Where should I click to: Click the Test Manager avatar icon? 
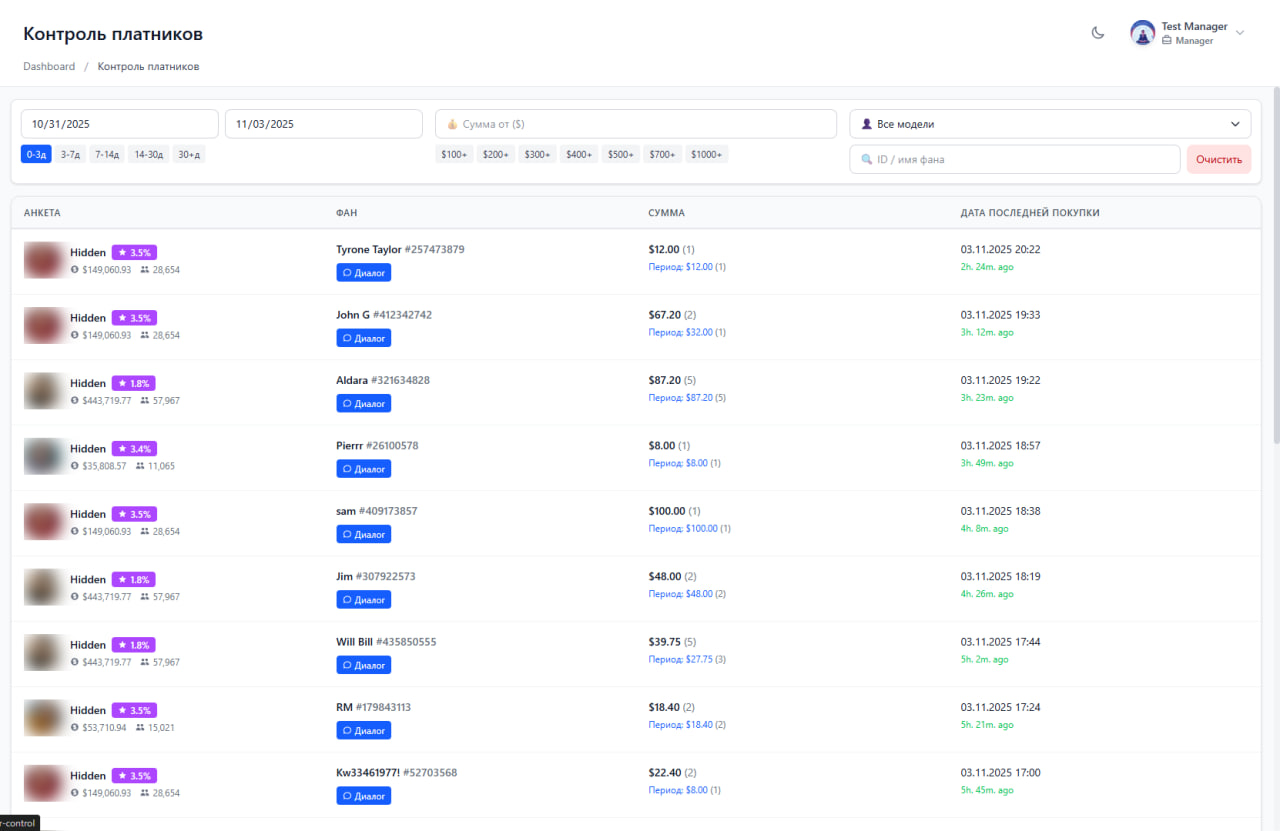pos(1142,32)
